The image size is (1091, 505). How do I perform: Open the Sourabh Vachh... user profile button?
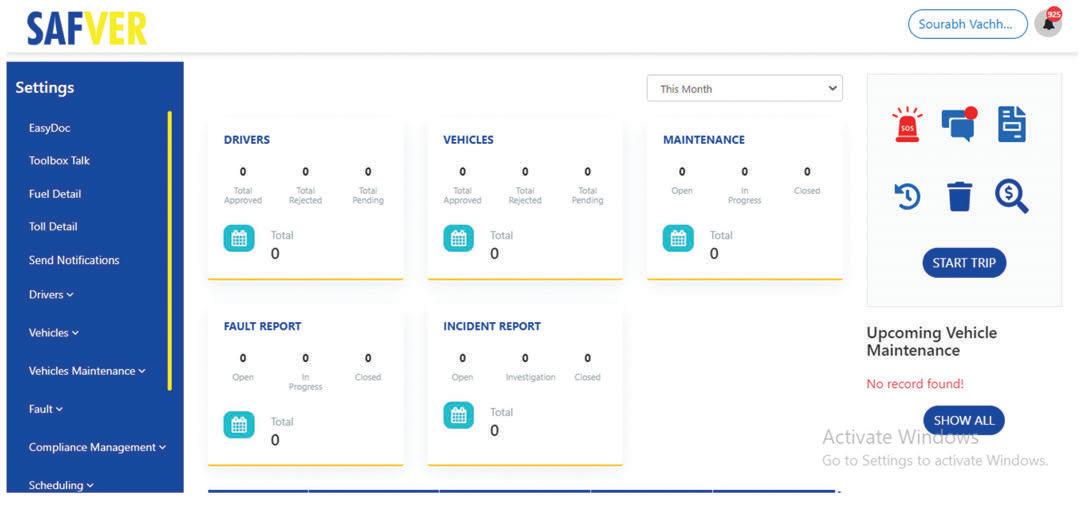(967, 24)
